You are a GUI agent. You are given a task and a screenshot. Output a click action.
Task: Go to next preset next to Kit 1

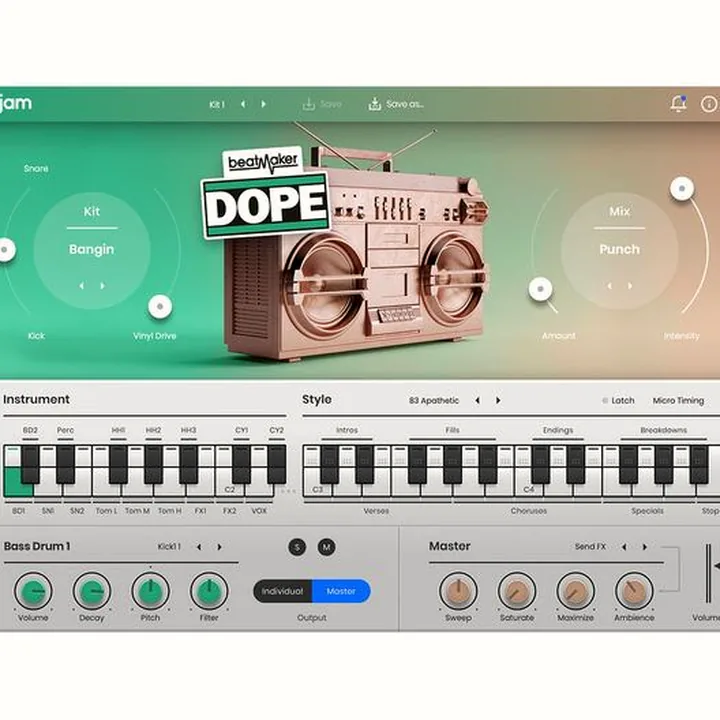264,104
